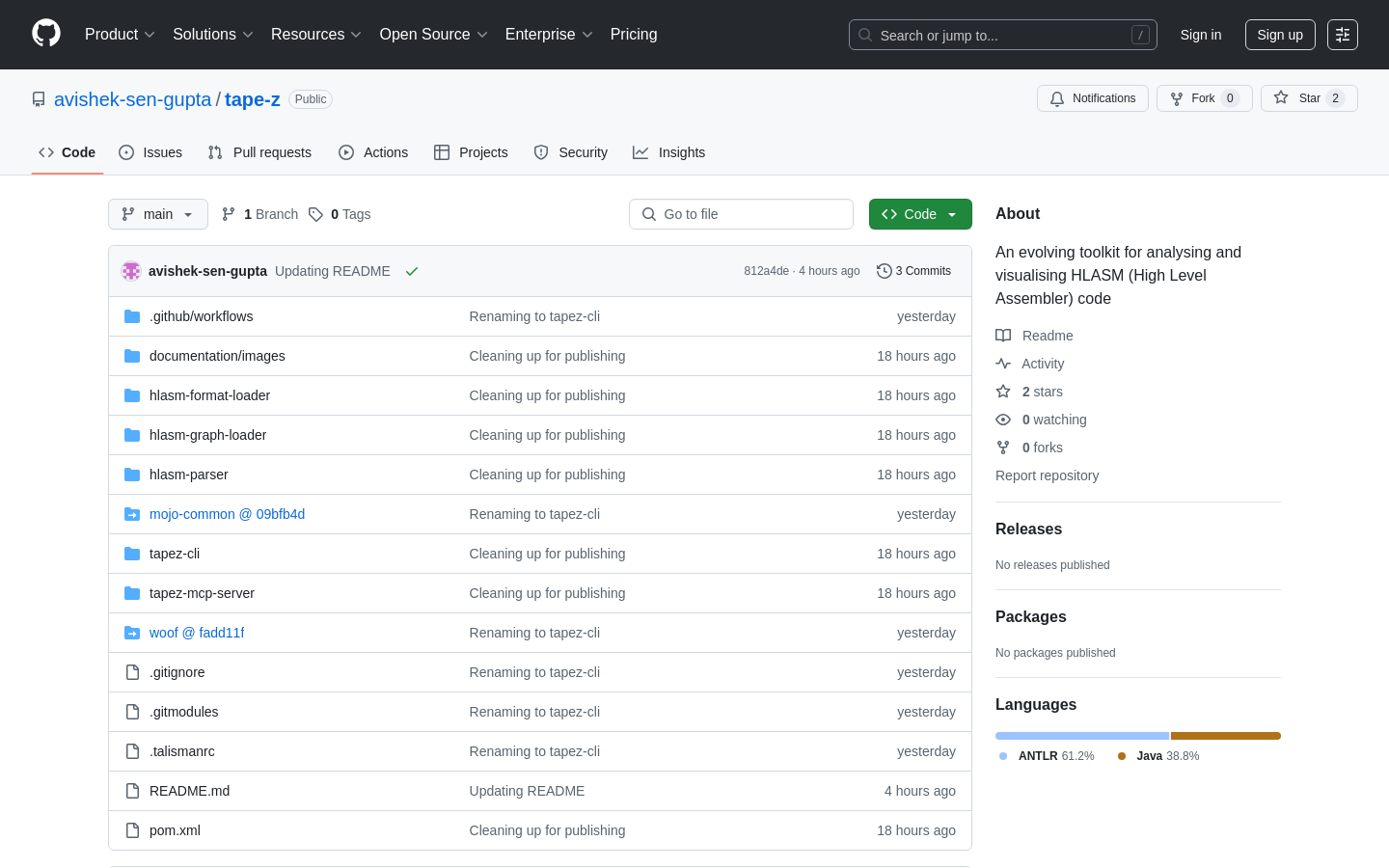Open the green Code dropdown button
This screenshot has height=868, width=1389.
click(920, 214)
